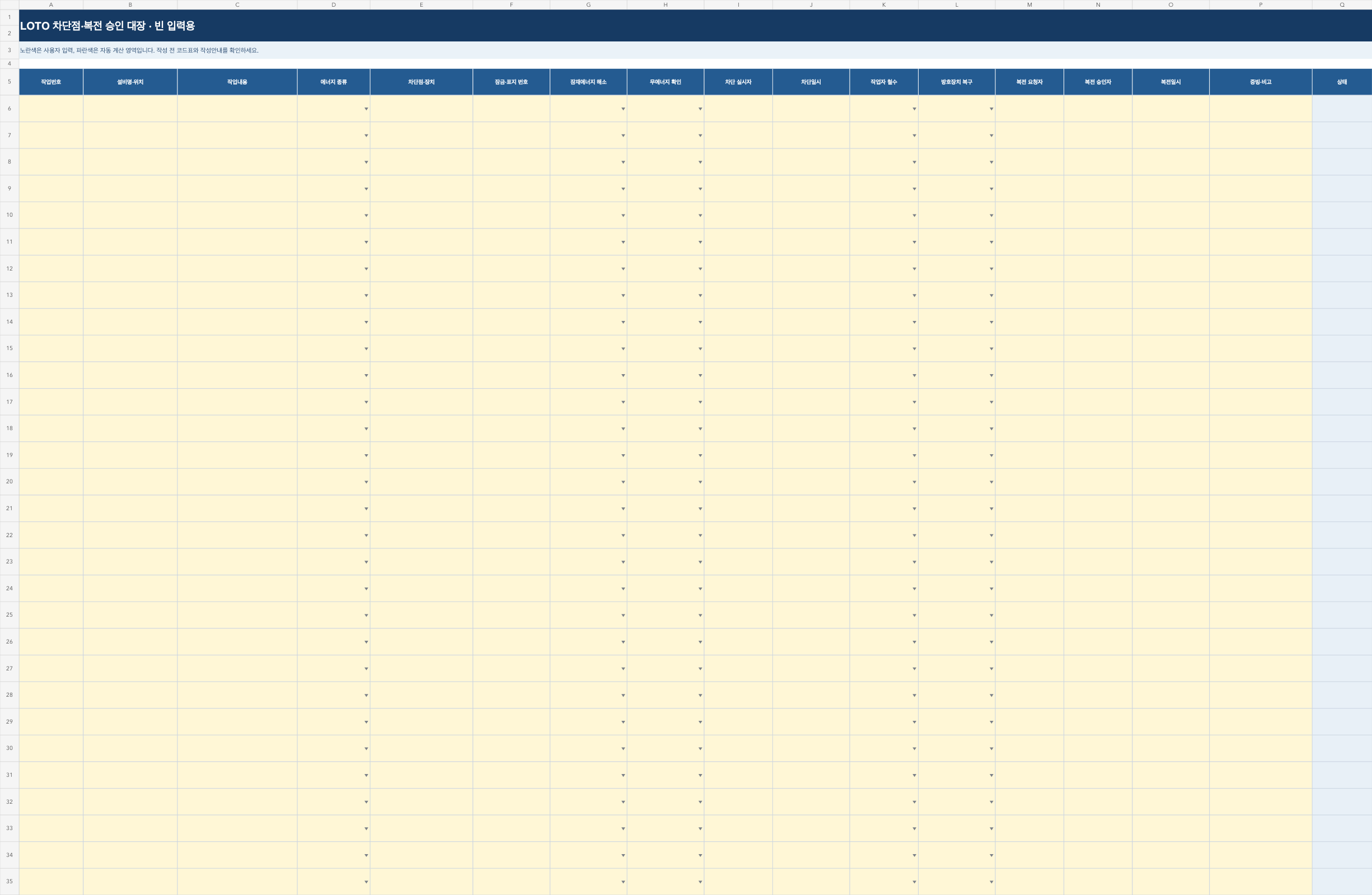Click the 잠금·표지 번호 cell in row 13
1372x895 pixels.
pos(511,295)
